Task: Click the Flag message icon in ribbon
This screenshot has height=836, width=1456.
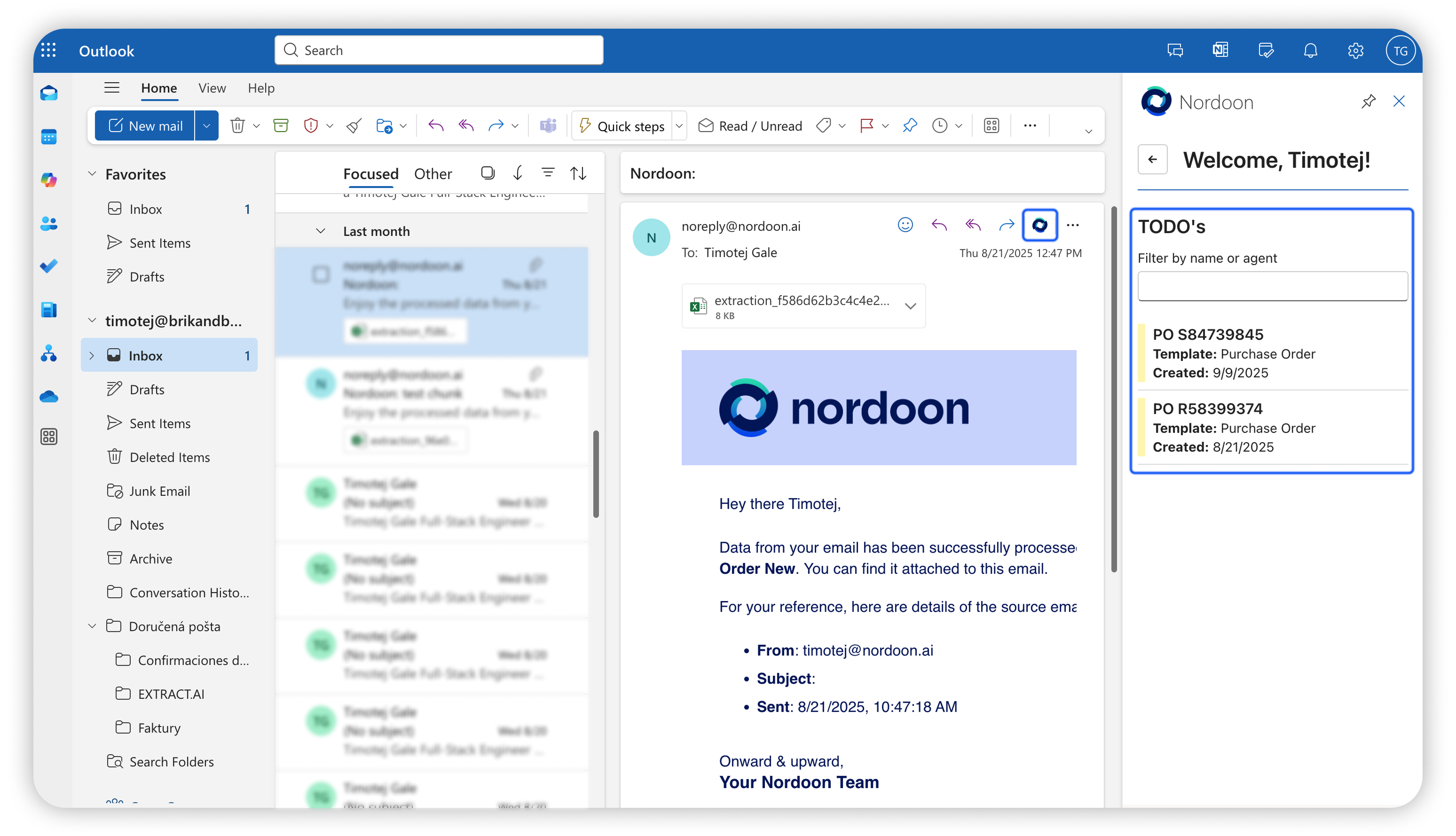Action: tap(866, 126)
